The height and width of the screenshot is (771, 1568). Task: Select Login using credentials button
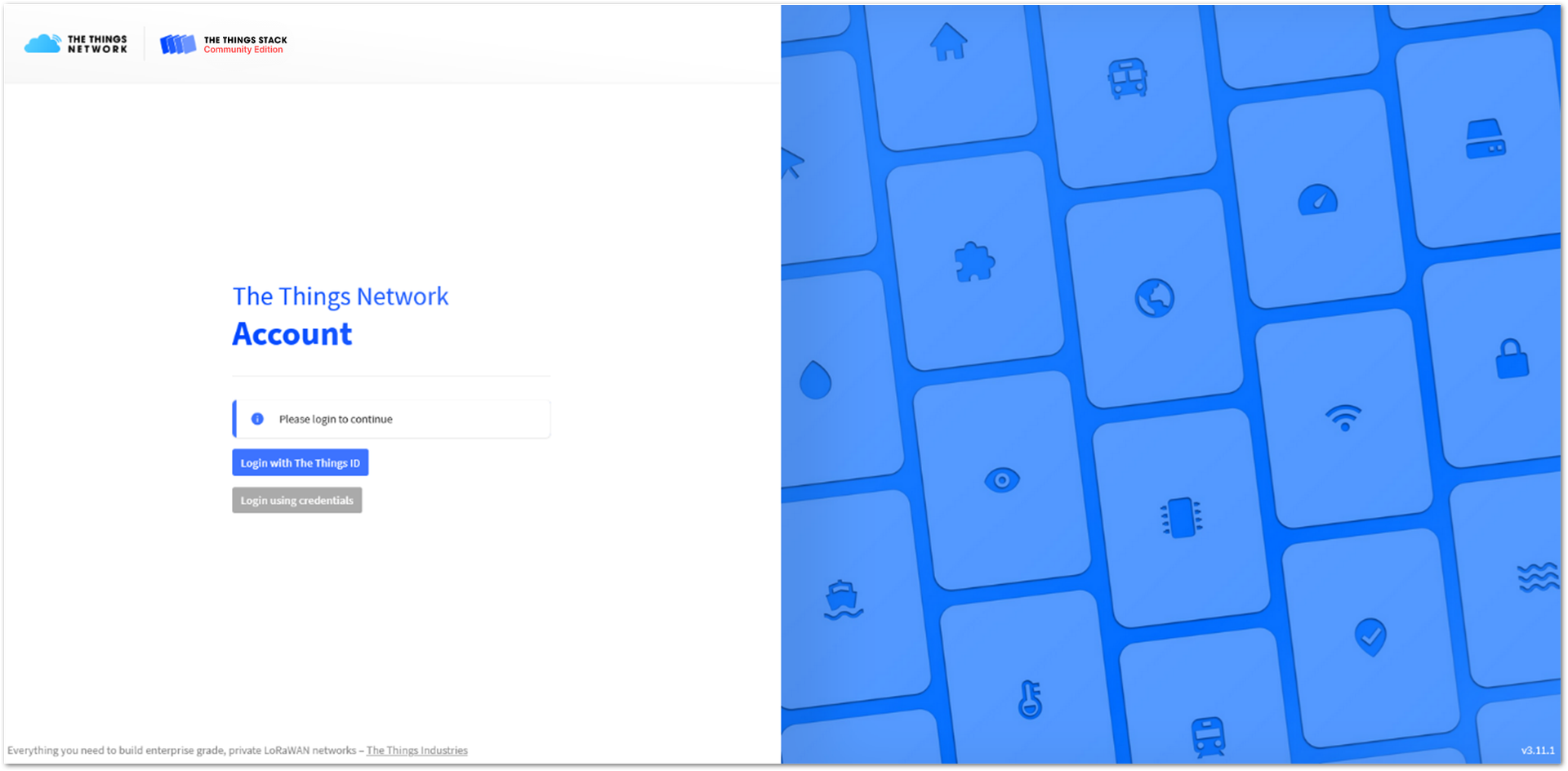coord(296,500)
